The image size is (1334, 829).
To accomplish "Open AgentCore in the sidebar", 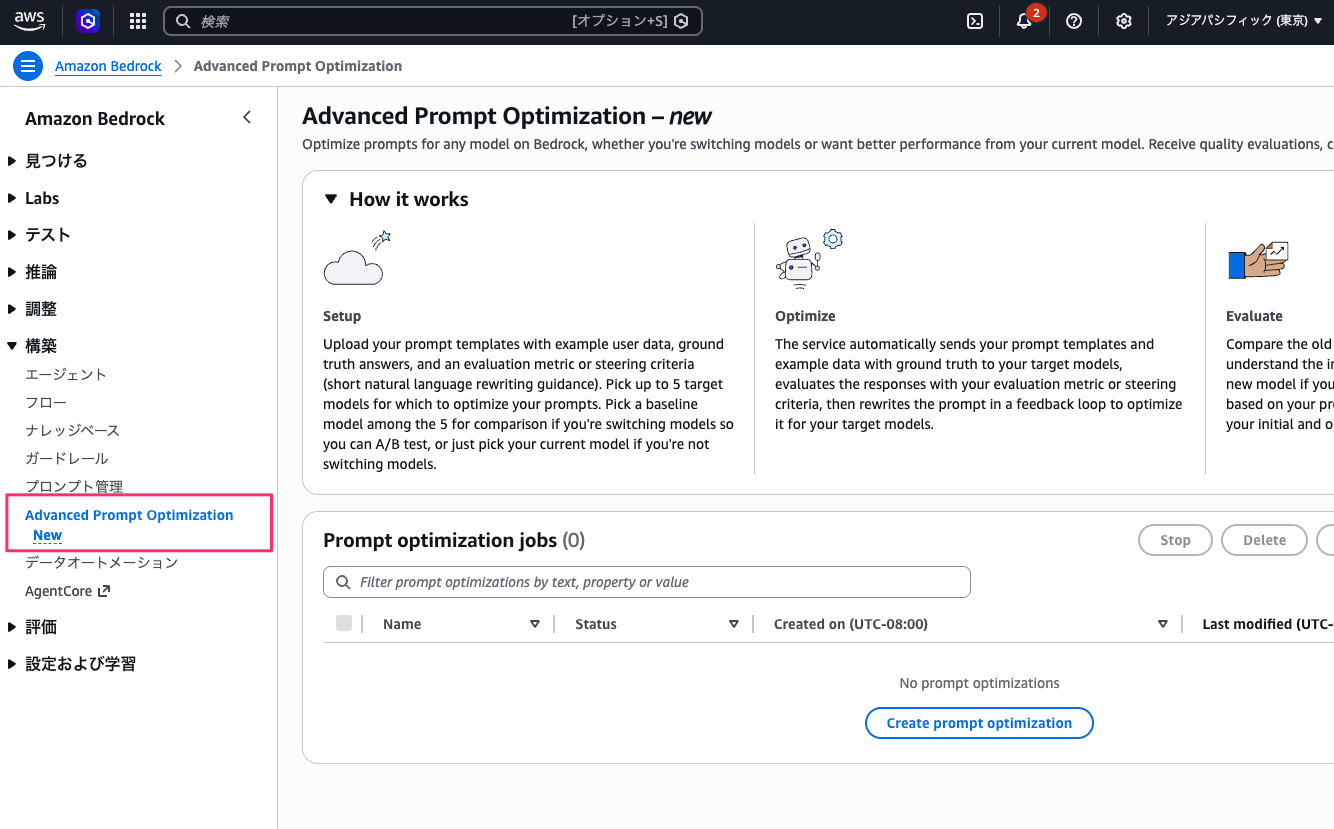I will (58, 591).
